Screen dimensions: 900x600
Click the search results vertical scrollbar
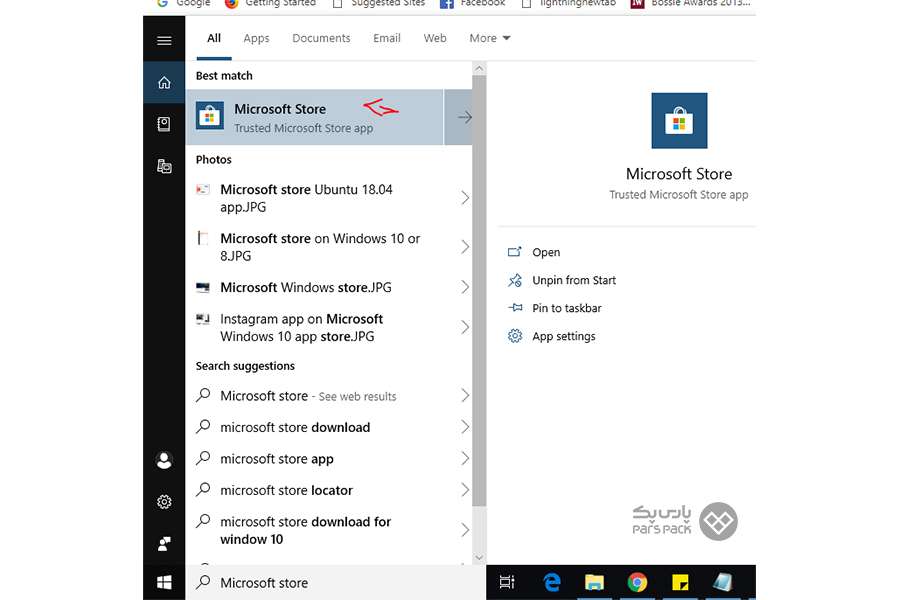click(479, 300)
